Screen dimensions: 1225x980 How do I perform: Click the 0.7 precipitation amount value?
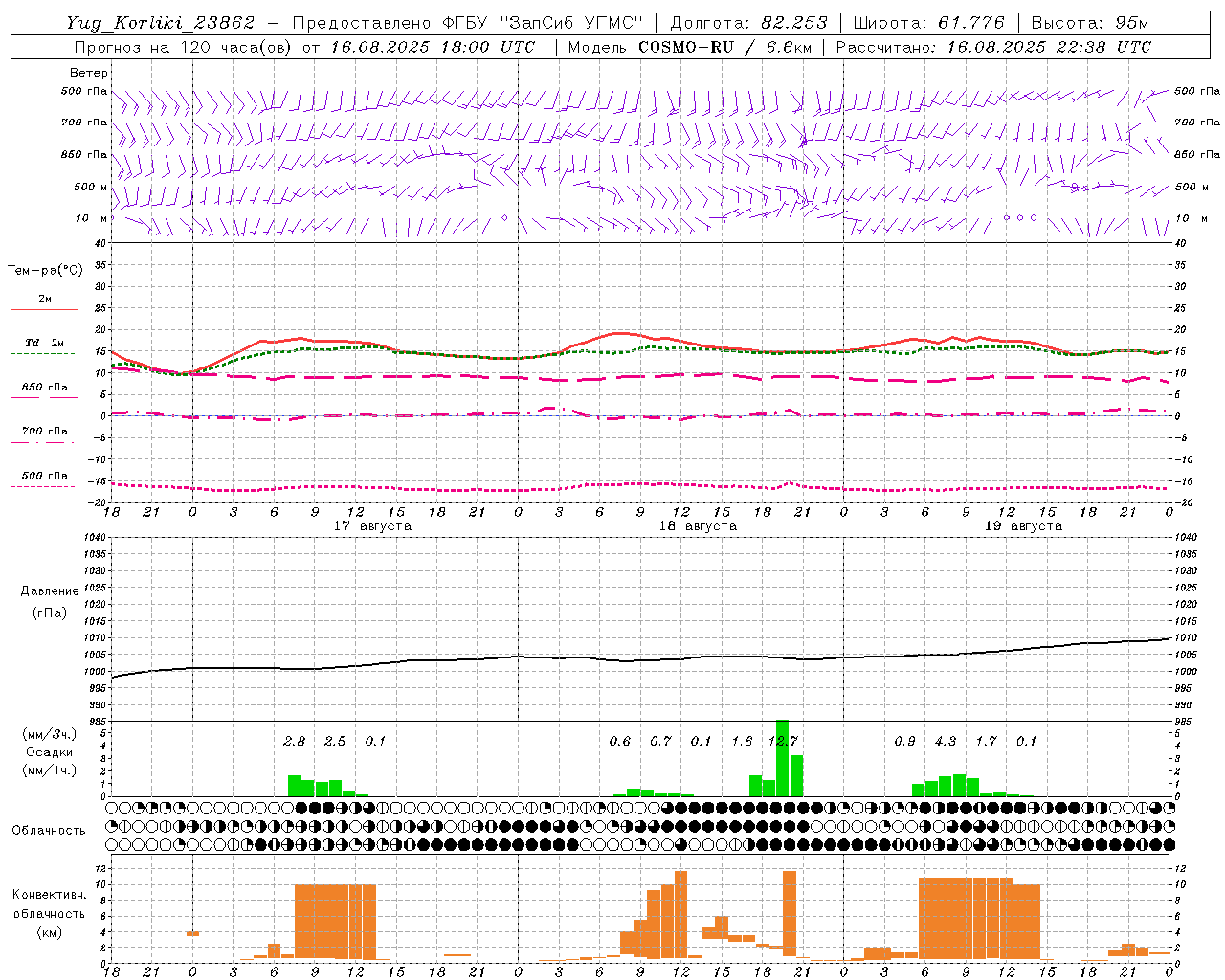660,742
